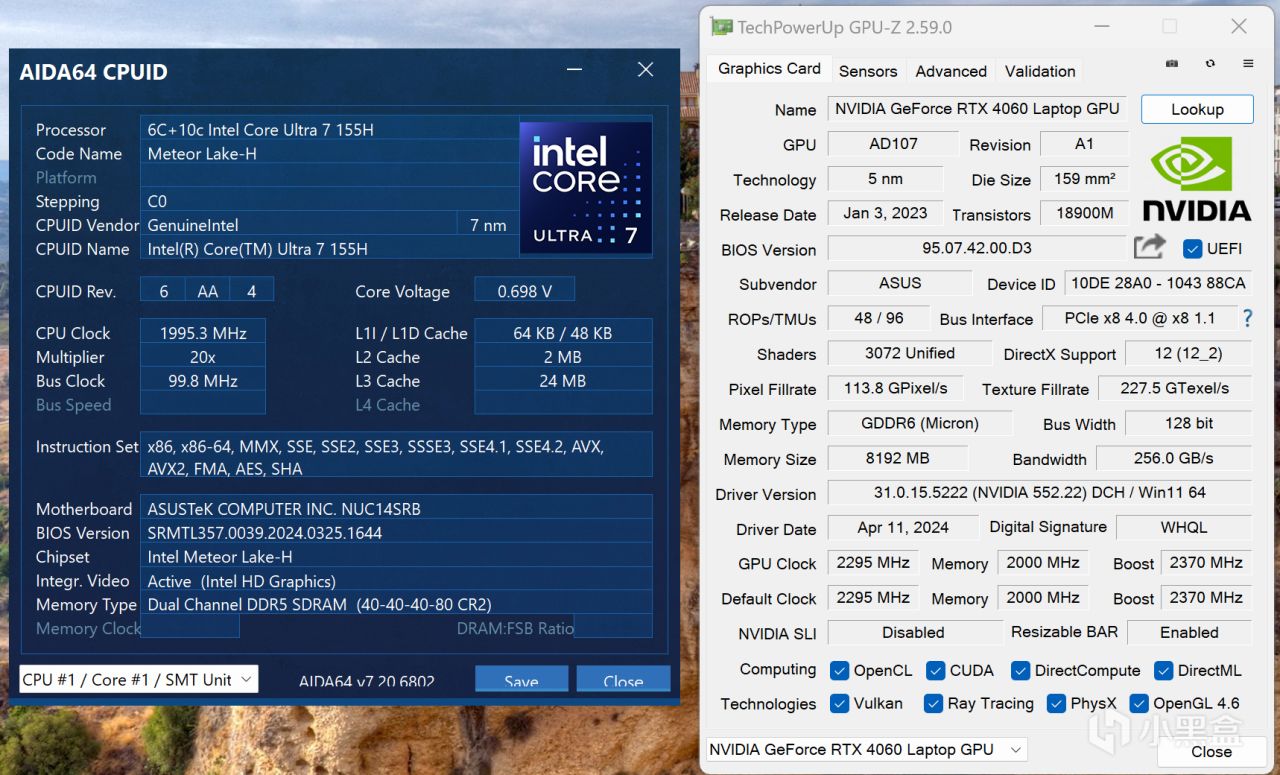
Task: Click the '7 nm' process value
Action: pyautogui.click(x=488, y=225)
